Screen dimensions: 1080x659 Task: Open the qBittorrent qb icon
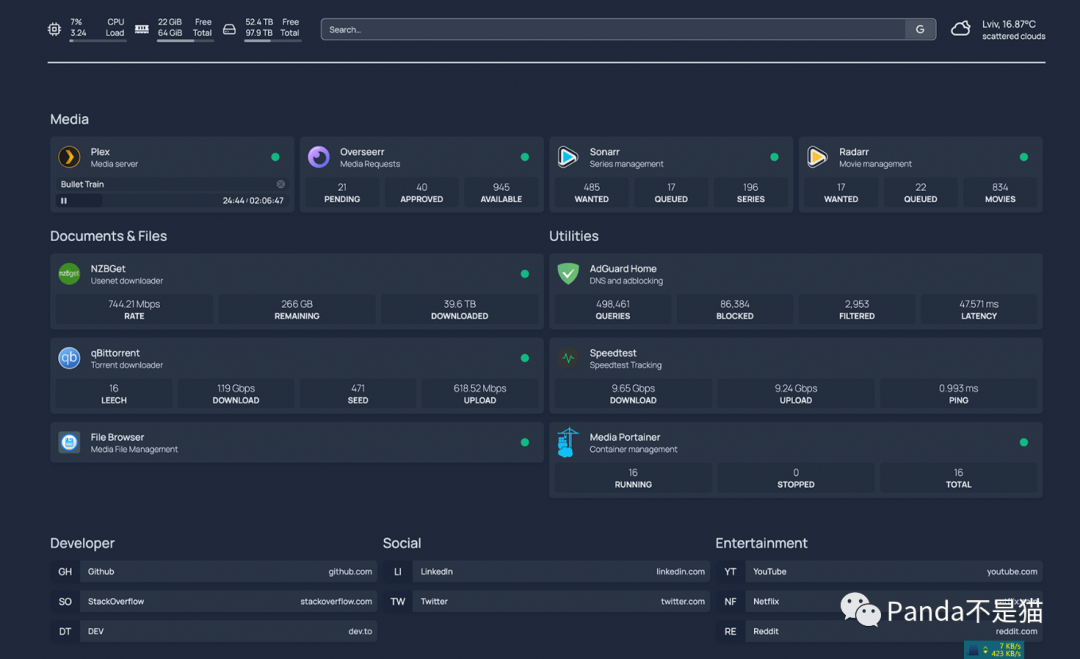pyautogui.click(x=69, y=358)
